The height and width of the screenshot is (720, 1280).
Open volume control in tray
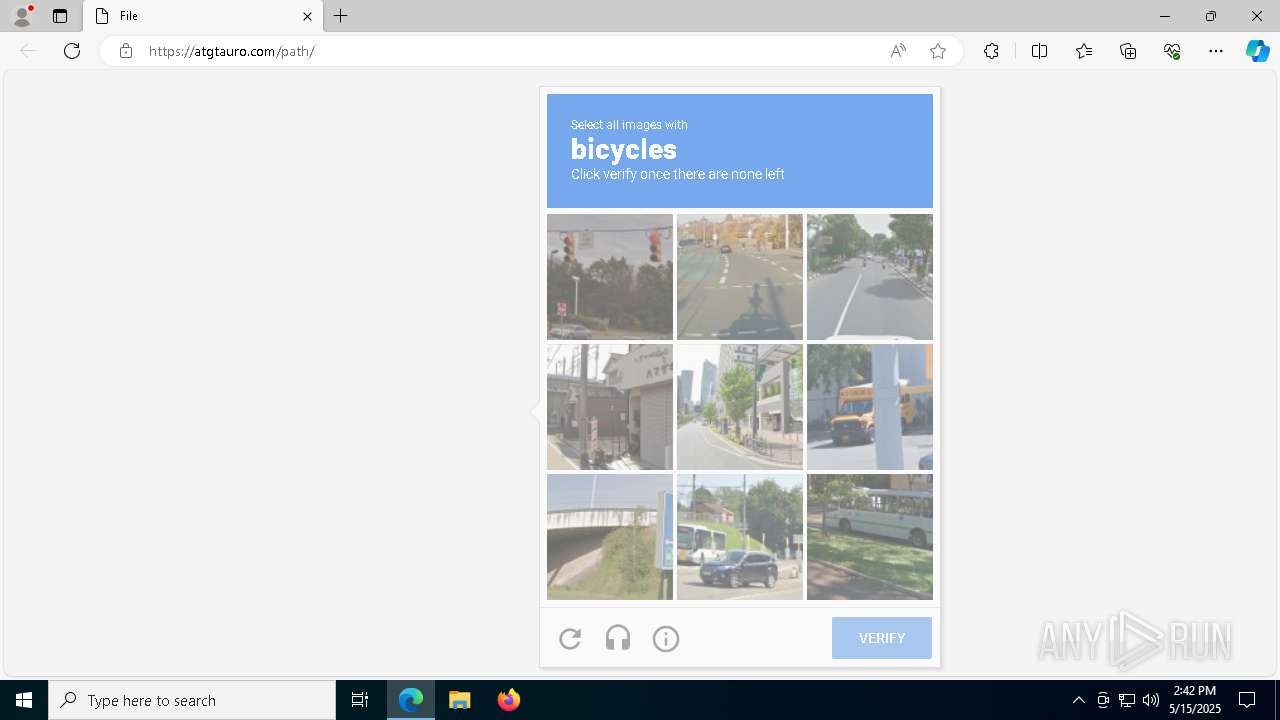pyautogui.click(x=1151, y=700)
